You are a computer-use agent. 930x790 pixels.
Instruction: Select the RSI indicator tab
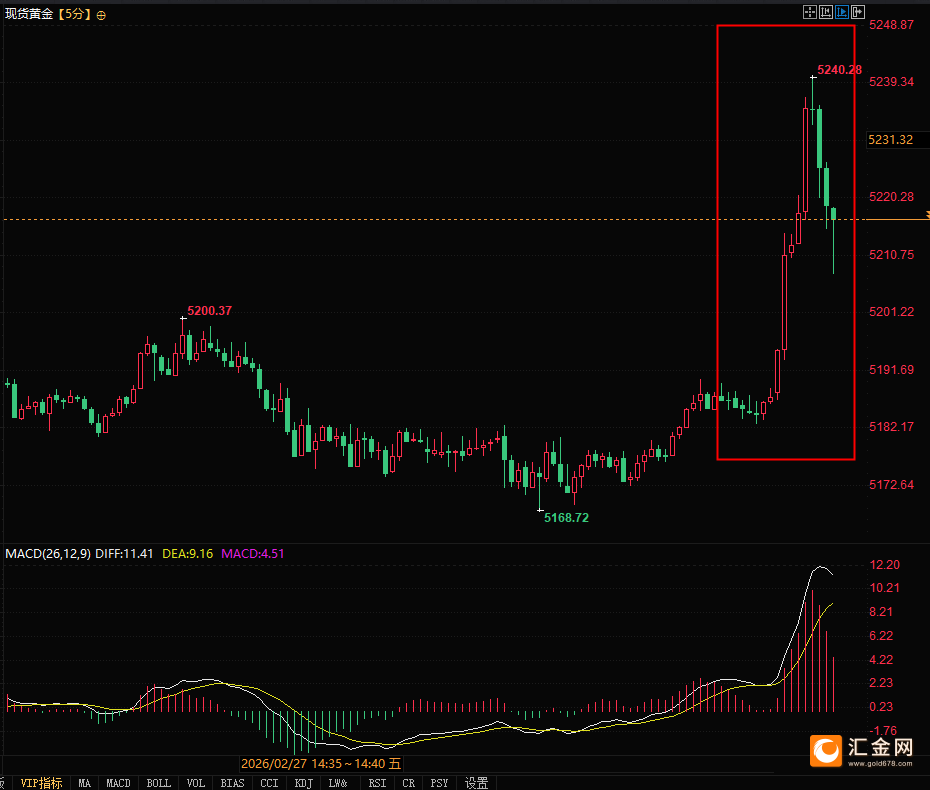point(377,783)
